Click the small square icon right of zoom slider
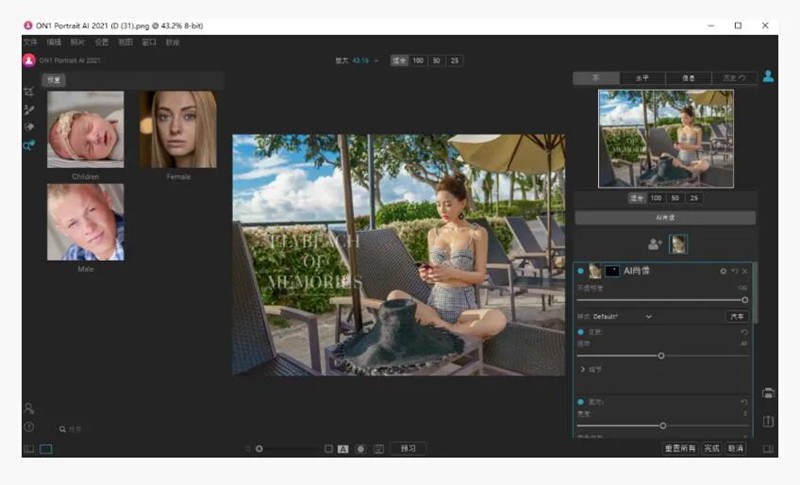Viewport: 800px width, 485px height. point(329,449)
